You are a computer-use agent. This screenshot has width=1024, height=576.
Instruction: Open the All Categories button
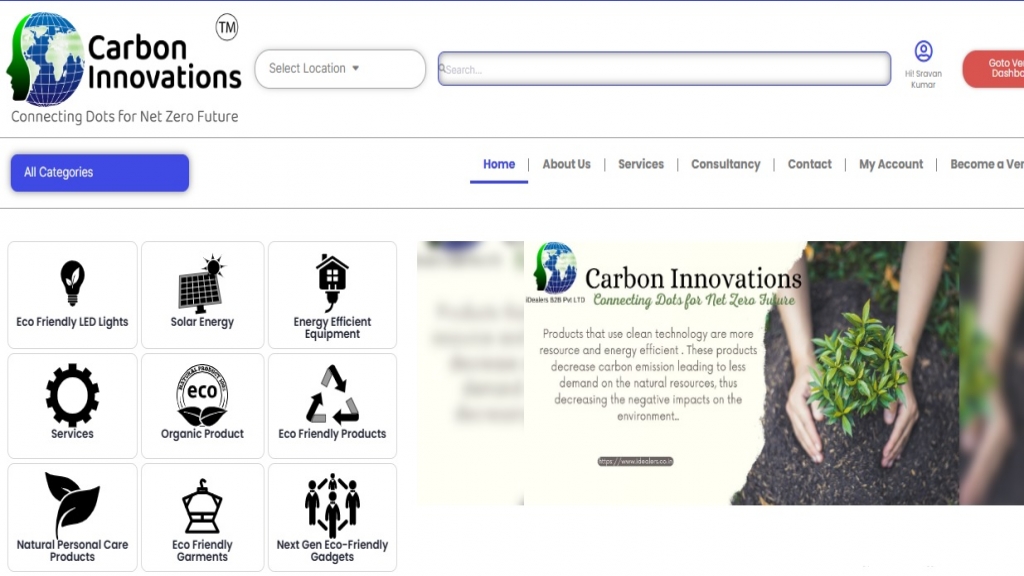[100, 172]
